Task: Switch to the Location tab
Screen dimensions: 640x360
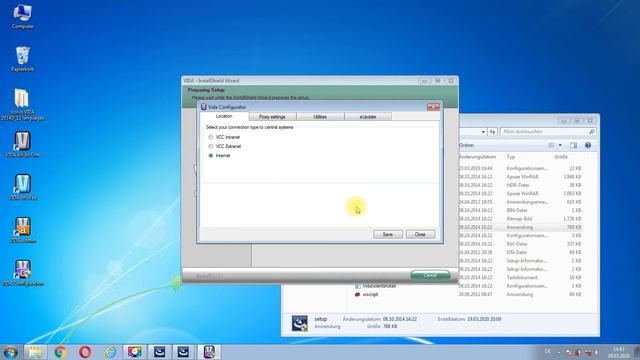Action: point(224,116)
